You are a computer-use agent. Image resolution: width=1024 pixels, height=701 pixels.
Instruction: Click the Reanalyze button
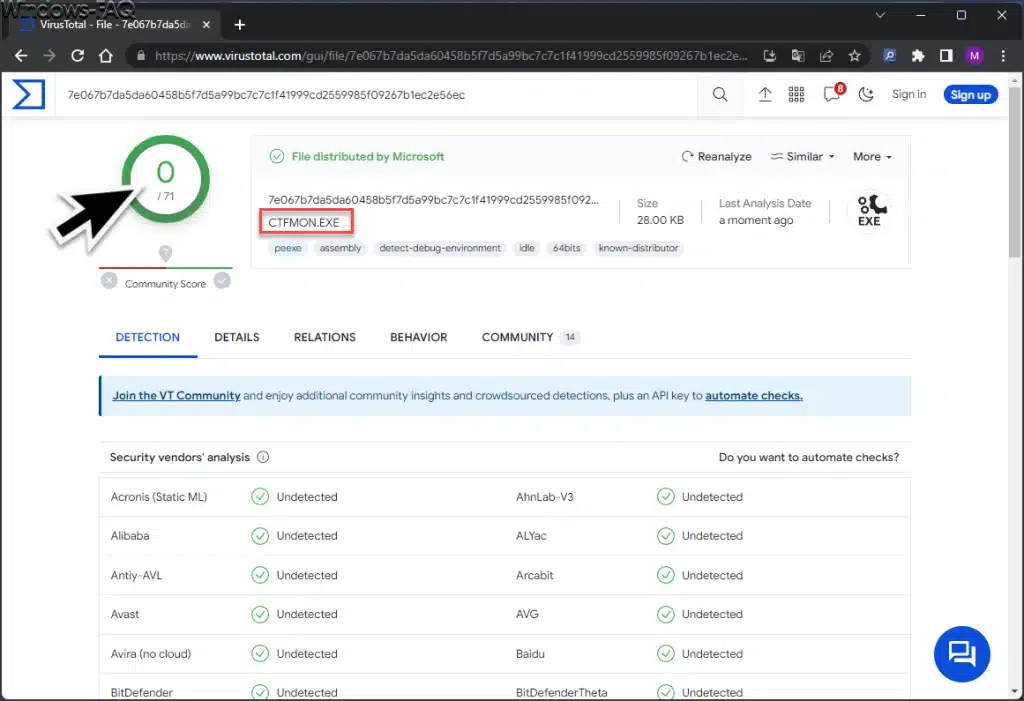[716, 157]
